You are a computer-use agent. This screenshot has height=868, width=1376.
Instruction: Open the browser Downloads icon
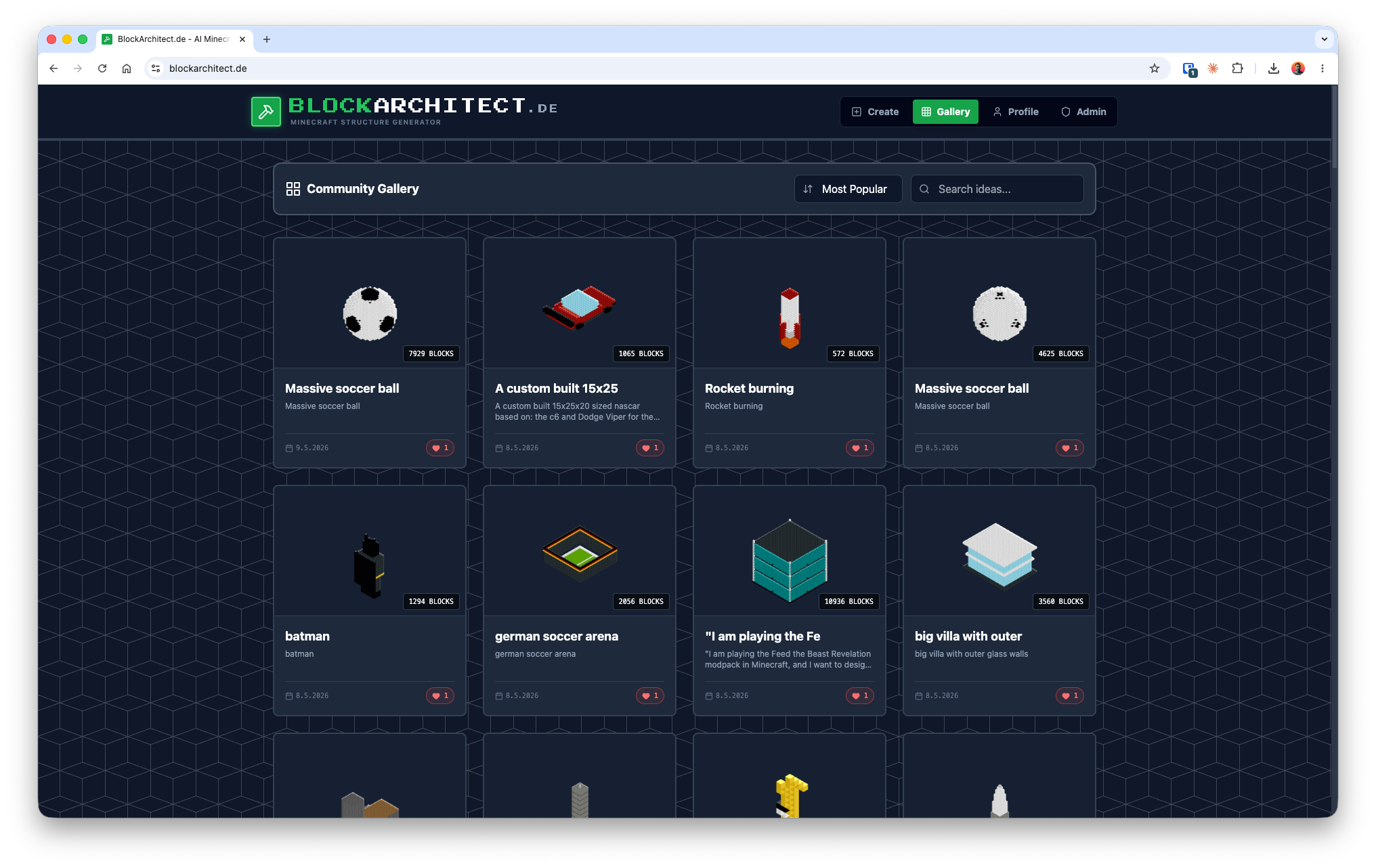[x=1274, y=68]
